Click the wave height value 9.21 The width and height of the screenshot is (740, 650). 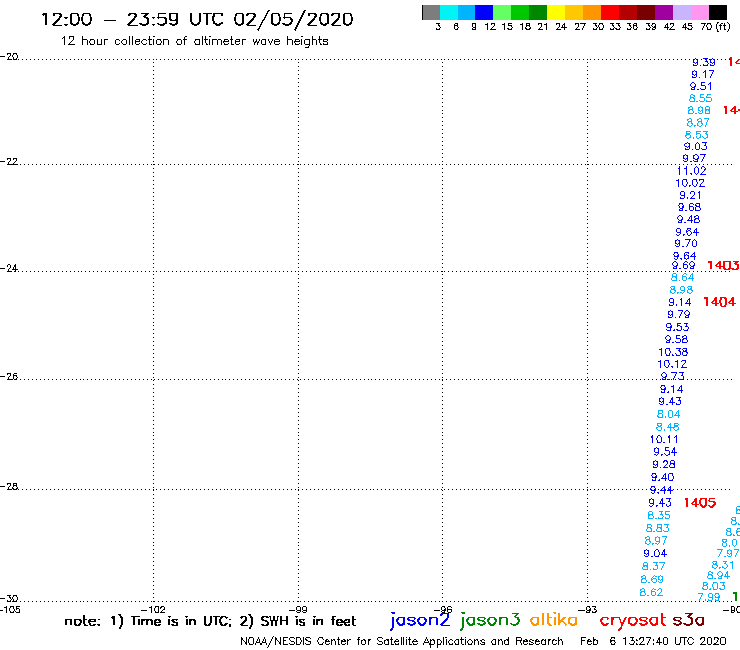[690, 195]
